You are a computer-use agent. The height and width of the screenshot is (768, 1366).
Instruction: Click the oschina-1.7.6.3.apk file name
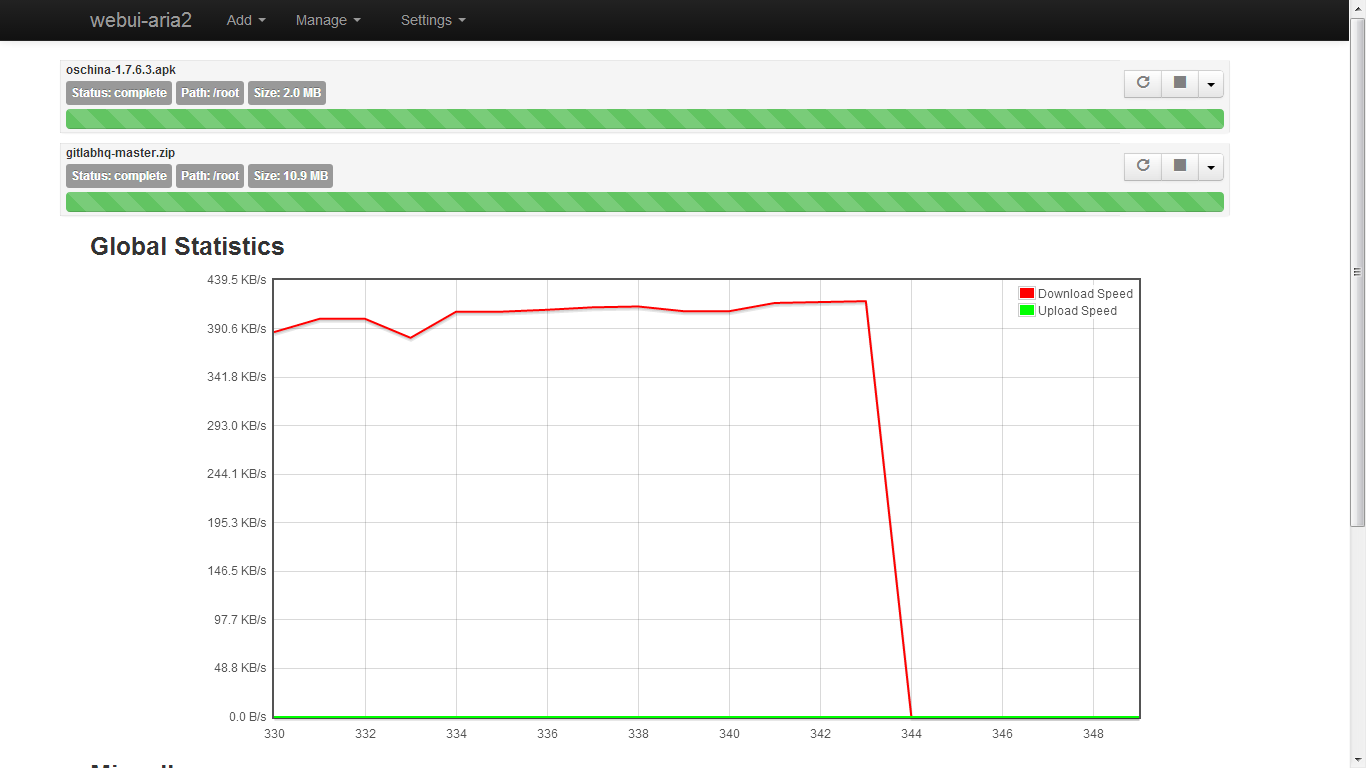click(121, 70)
